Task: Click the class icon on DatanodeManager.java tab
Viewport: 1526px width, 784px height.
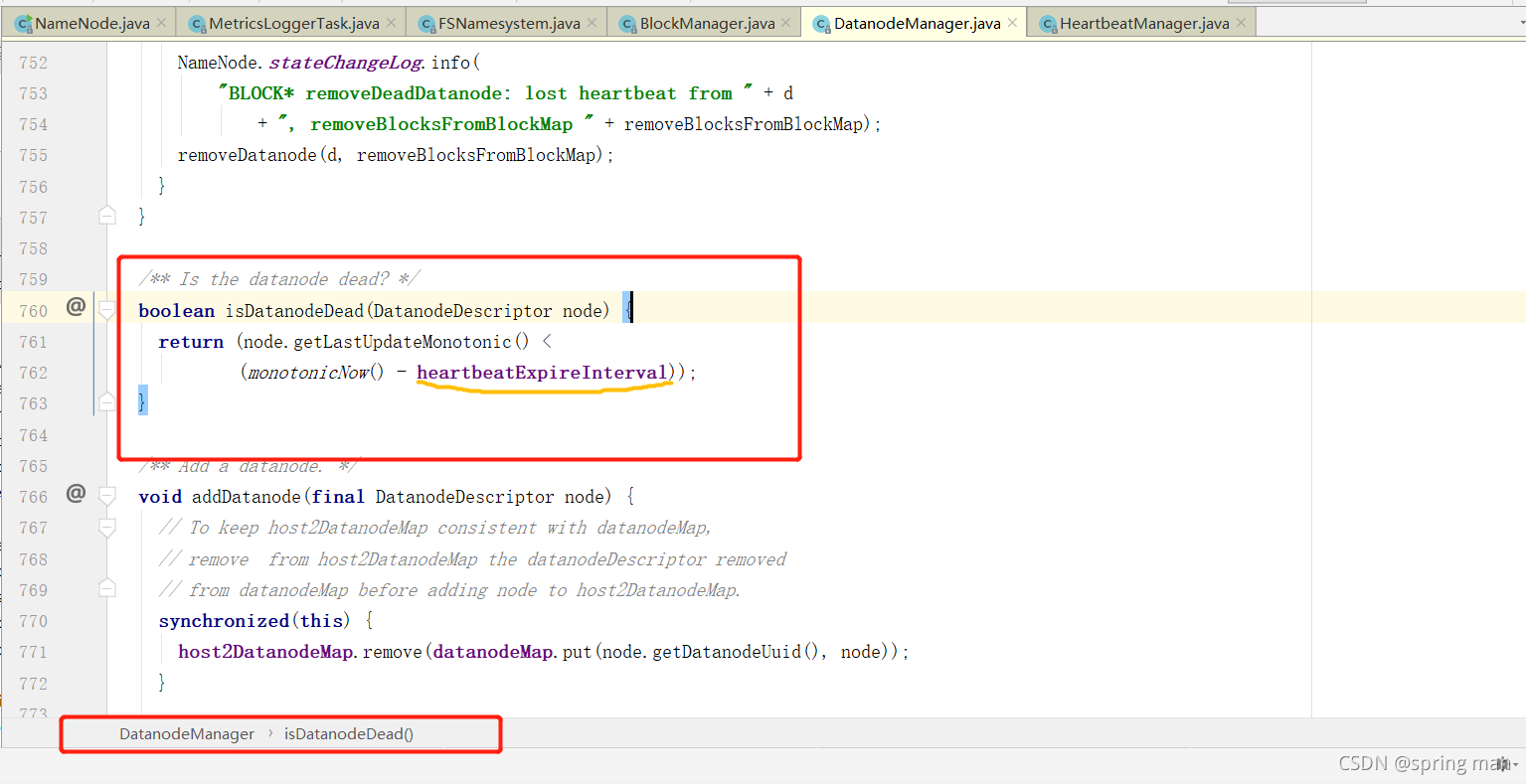Action: tap(822, 24)
